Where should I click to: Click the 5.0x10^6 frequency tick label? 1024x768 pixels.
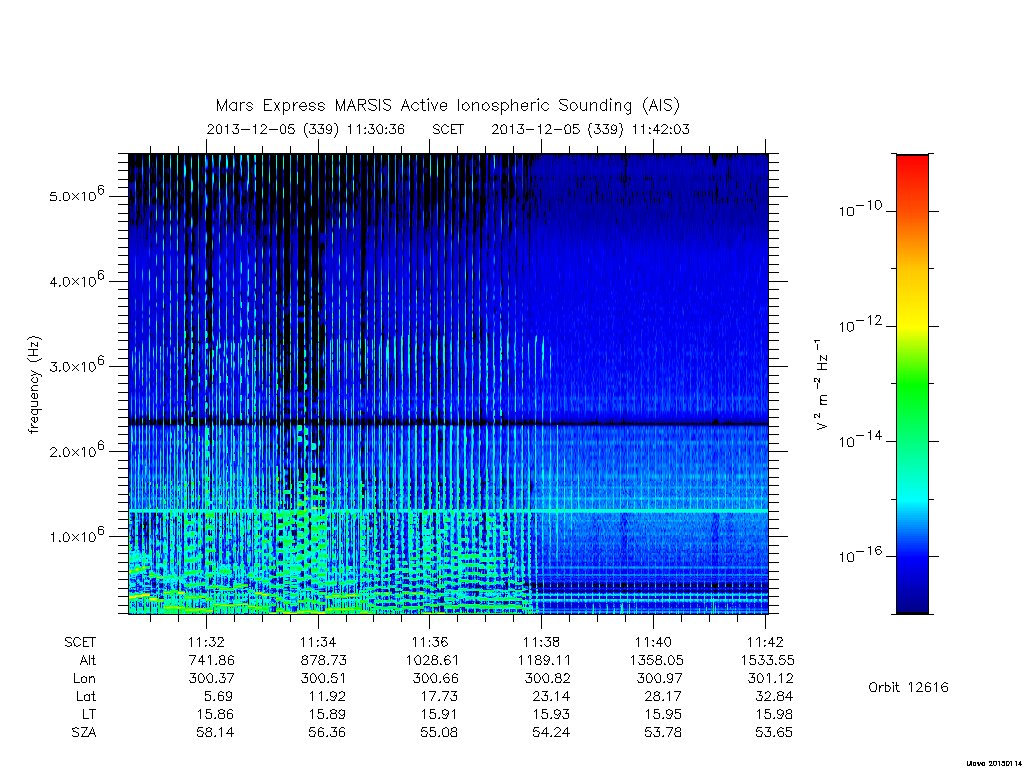click(x=77, y=194)
